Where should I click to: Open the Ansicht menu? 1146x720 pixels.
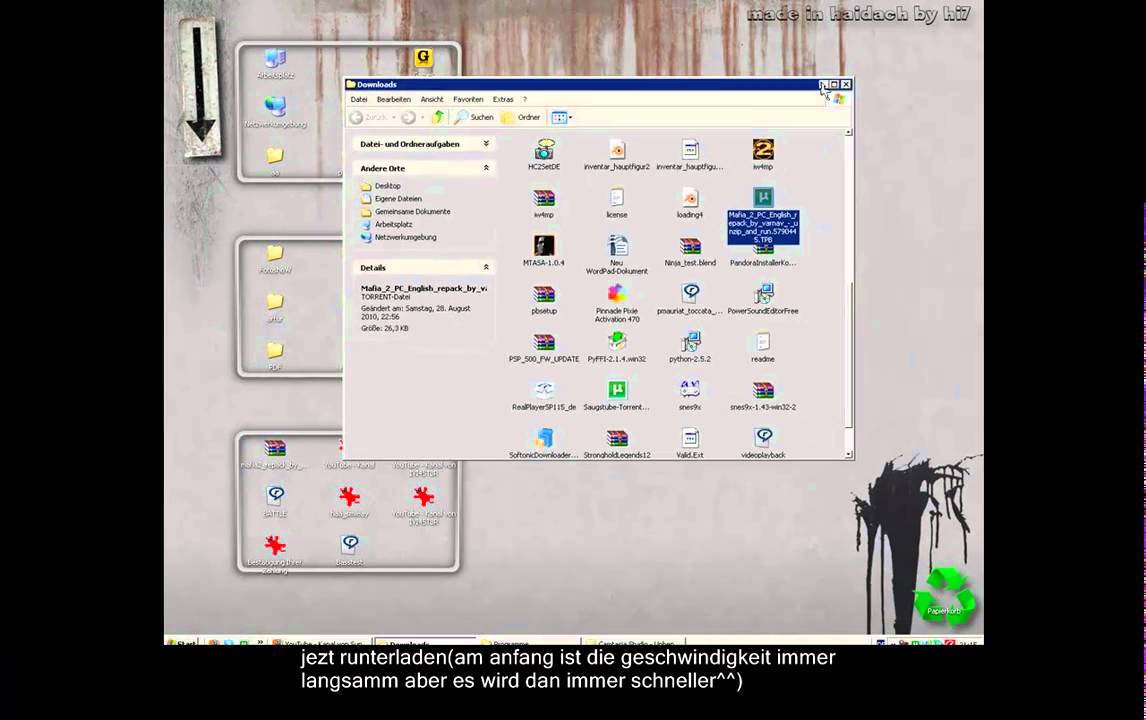coord(432,99)
